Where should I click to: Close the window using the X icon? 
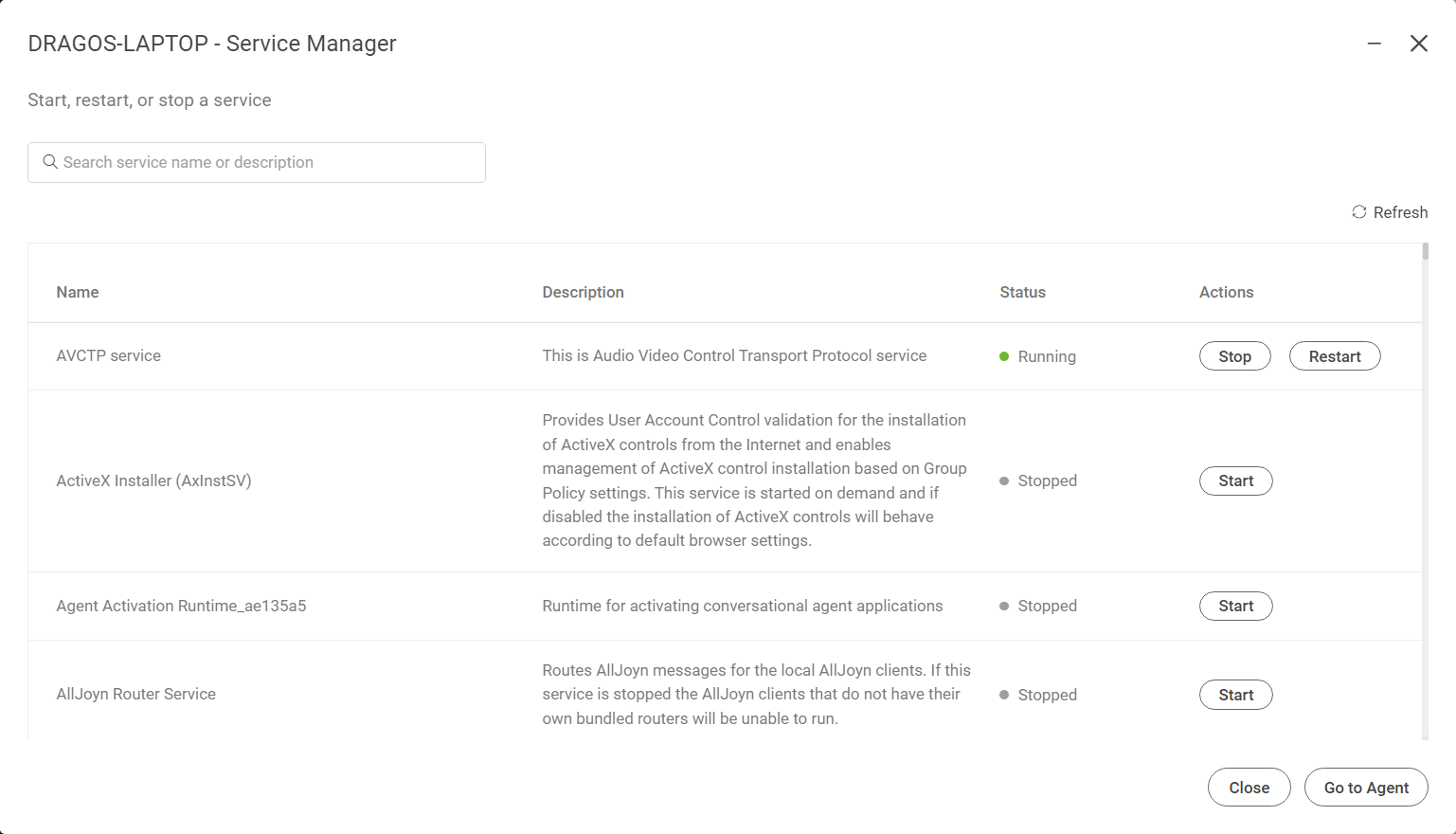point(1419,44)
